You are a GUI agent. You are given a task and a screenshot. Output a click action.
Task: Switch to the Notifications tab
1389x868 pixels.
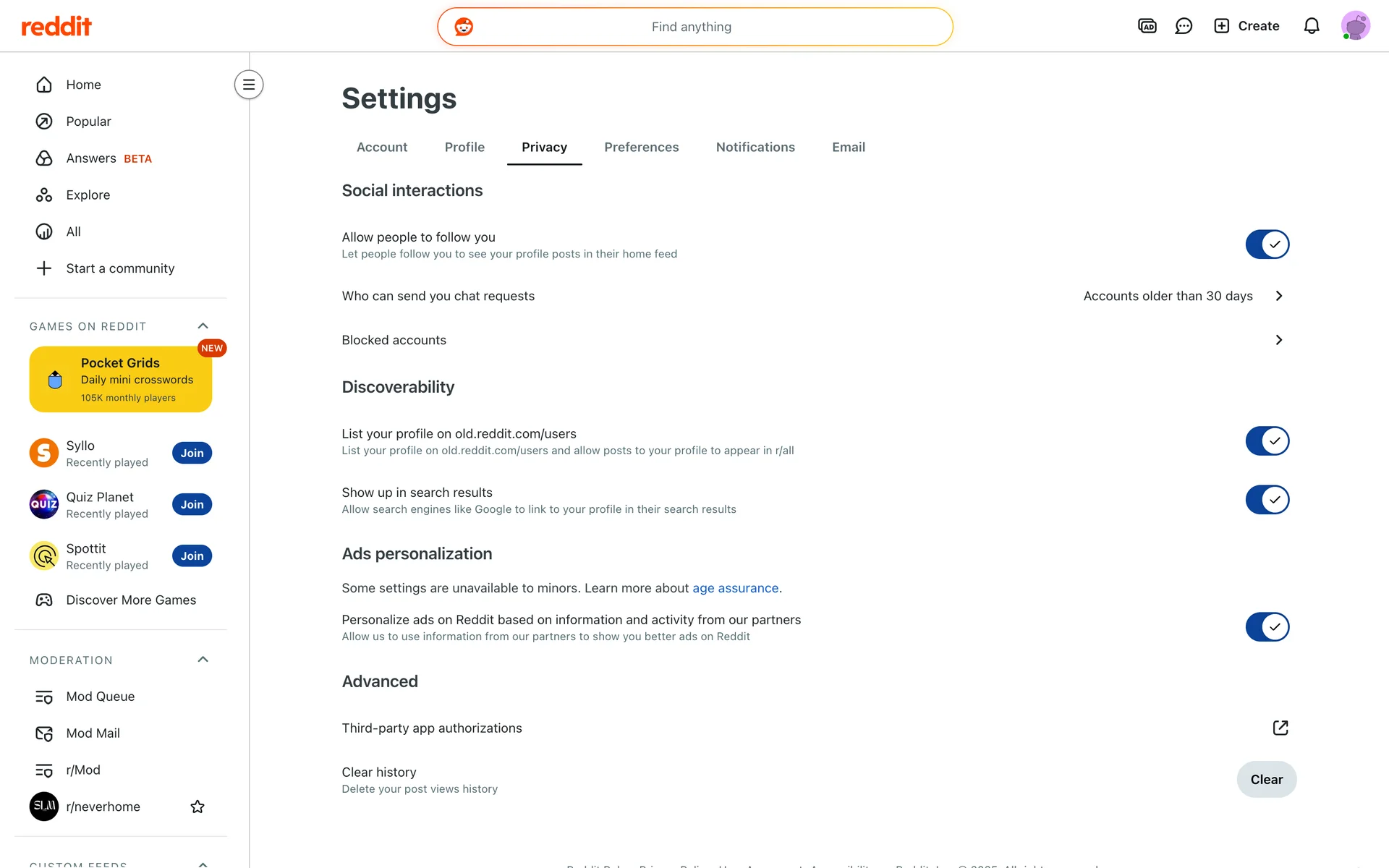click(755, 148)
